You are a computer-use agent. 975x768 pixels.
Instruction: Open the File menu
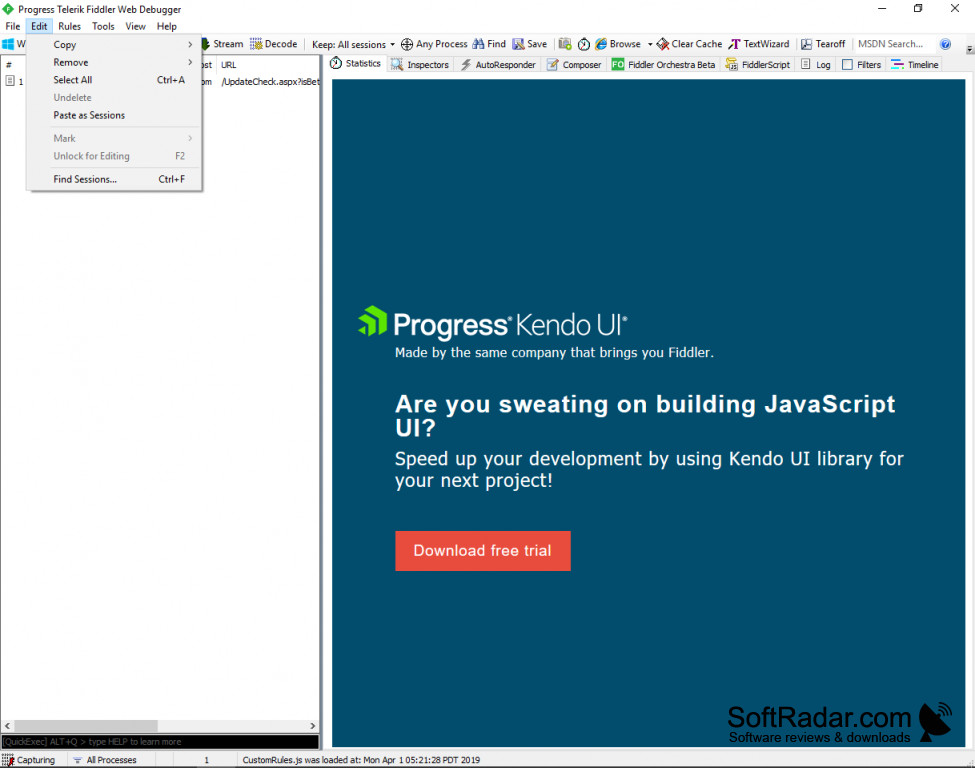13,26
